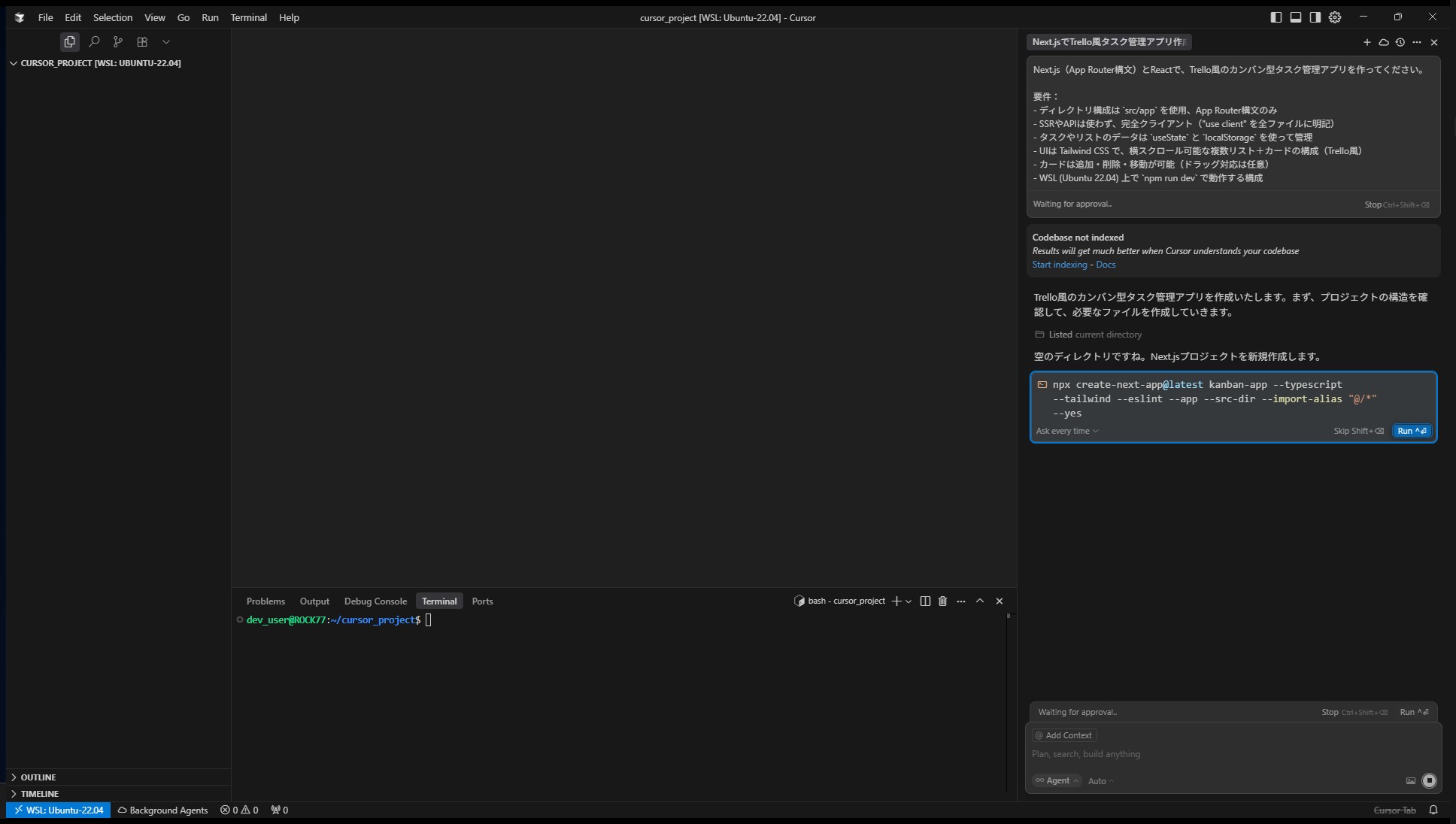Kill the terminal with trash icon
Image resolution: width=1456 pixels, height=824 pixels.
(x=942, y=601)
